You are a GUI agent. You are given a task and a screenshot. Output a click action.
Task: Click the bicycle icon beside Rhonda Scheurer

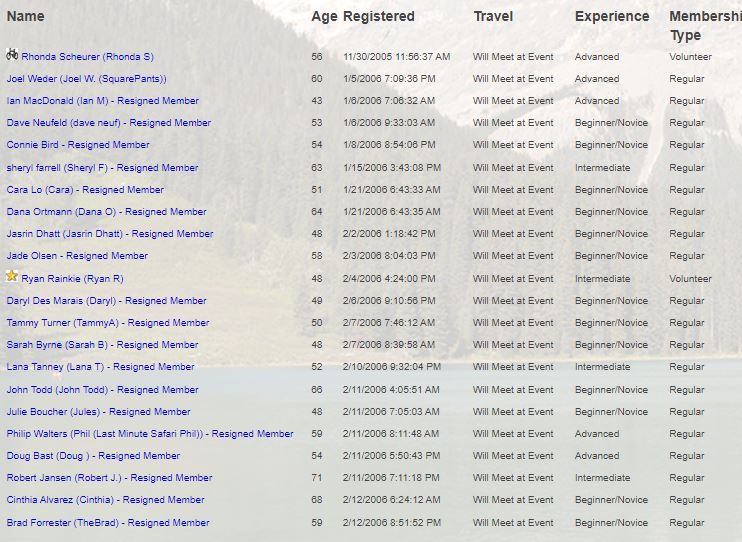pyautogui.click(x=12, y=55)
